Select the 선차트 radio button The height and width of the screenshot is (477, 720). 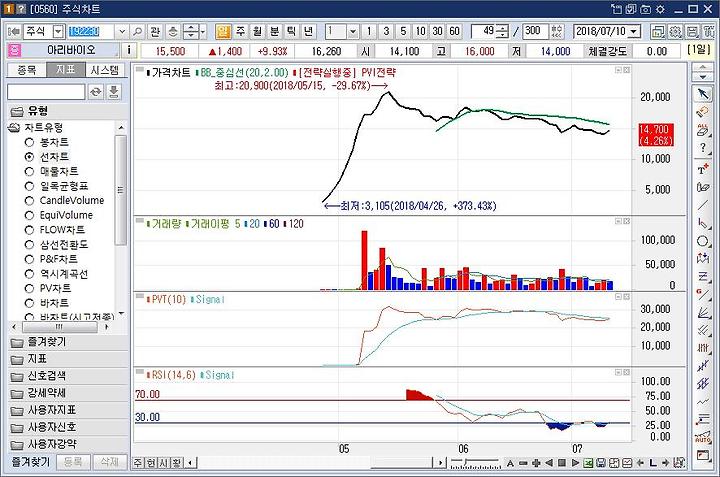coord(29,157)
